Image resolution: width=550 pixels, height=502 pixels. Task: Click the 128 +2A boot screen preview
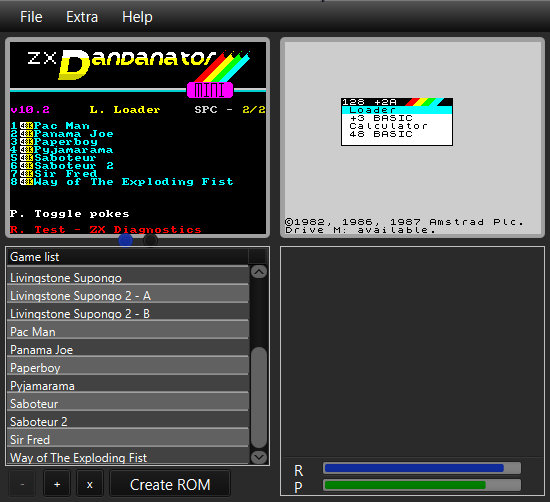coord(412,138)
